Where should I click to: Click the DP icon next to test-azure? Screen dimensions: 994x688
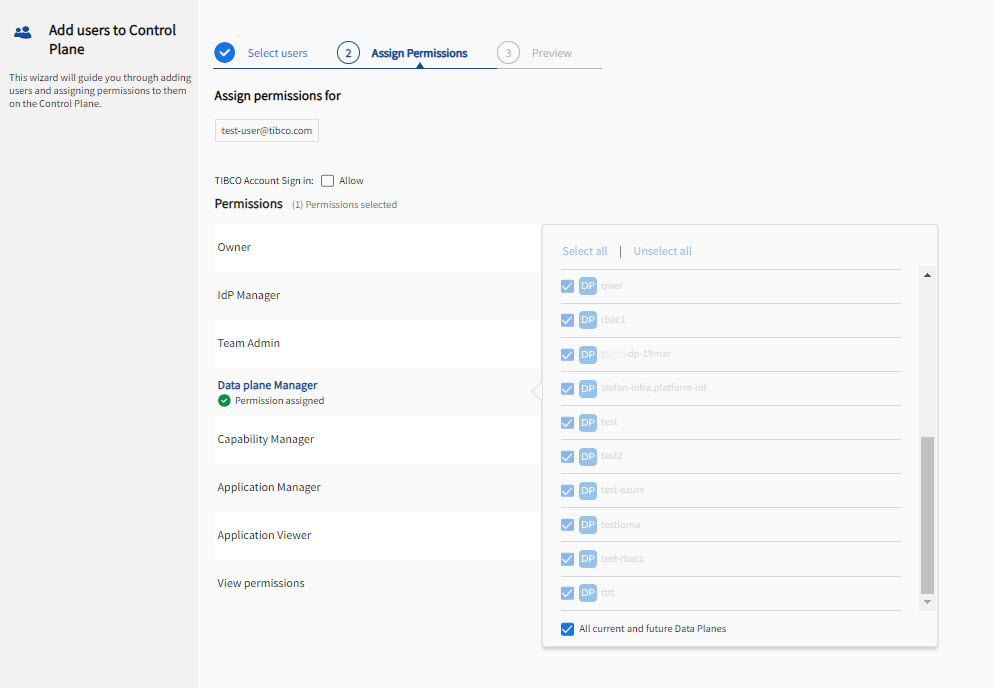(x=588, y=490)
